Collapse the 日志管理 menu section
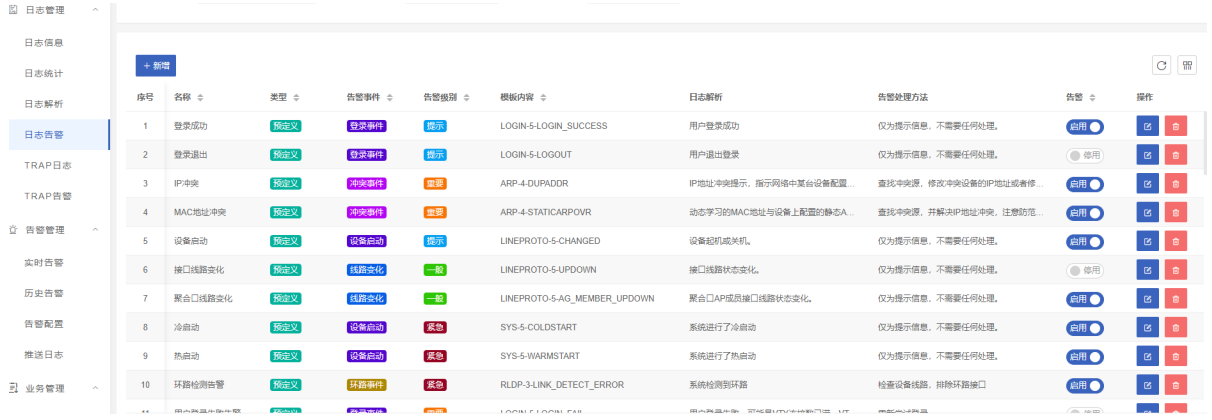 95,9
